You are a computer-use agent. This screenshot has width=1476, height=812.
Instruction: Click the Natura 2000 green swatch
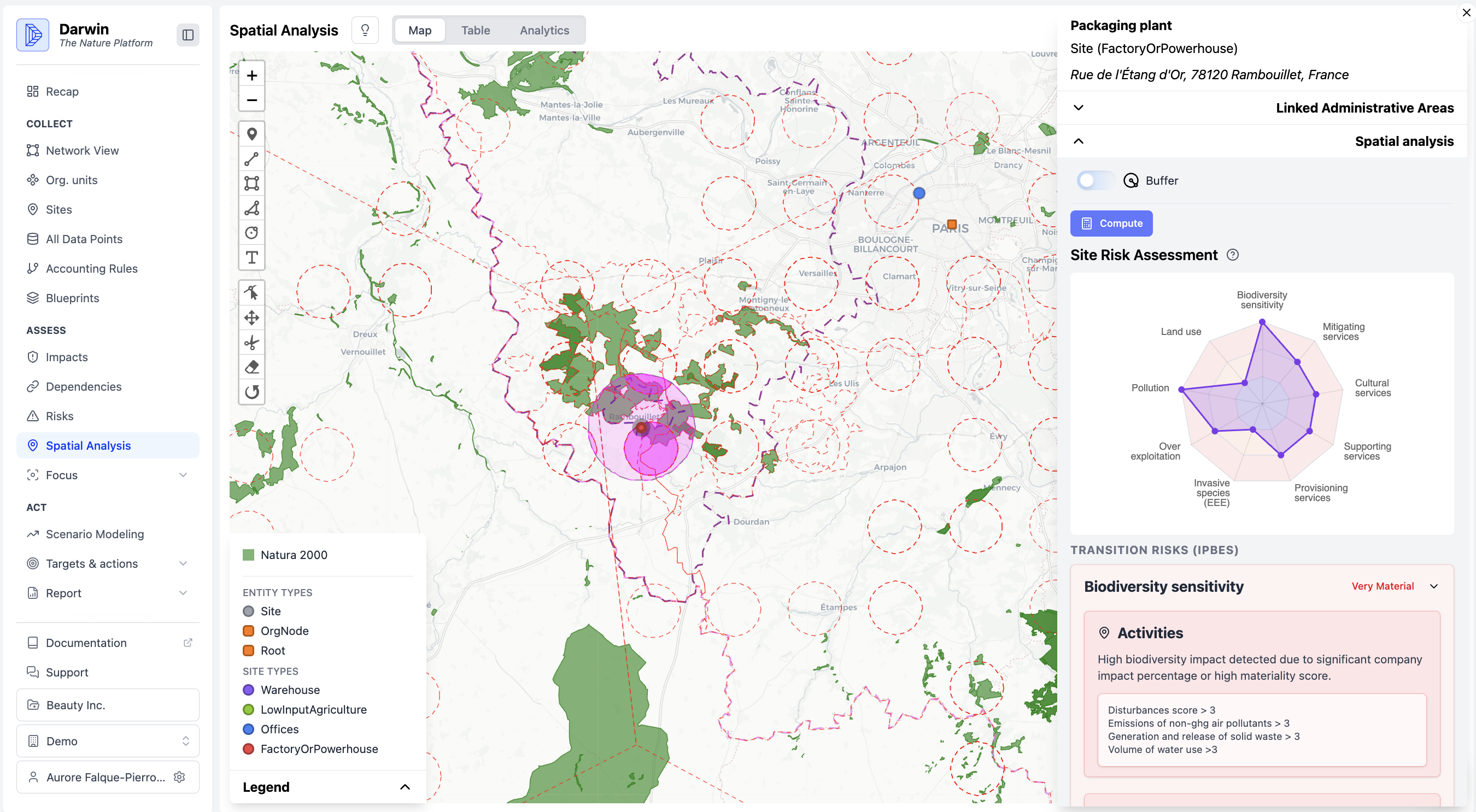pos(248,555)
